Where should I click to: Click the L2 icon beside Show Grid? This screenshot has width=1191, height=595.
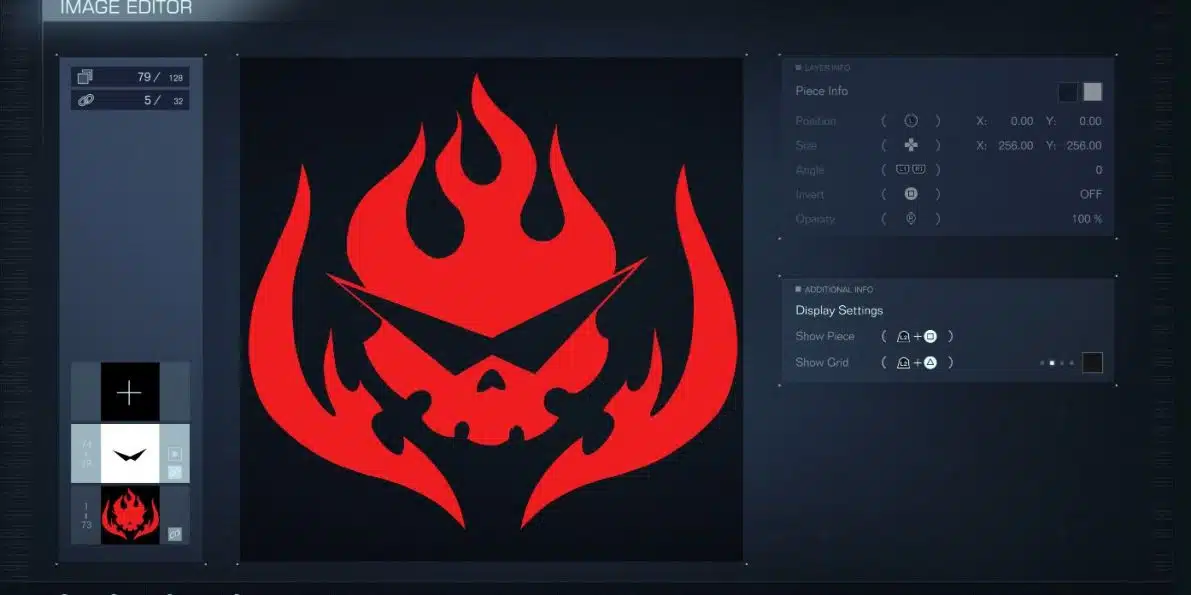tap(903, 363)
